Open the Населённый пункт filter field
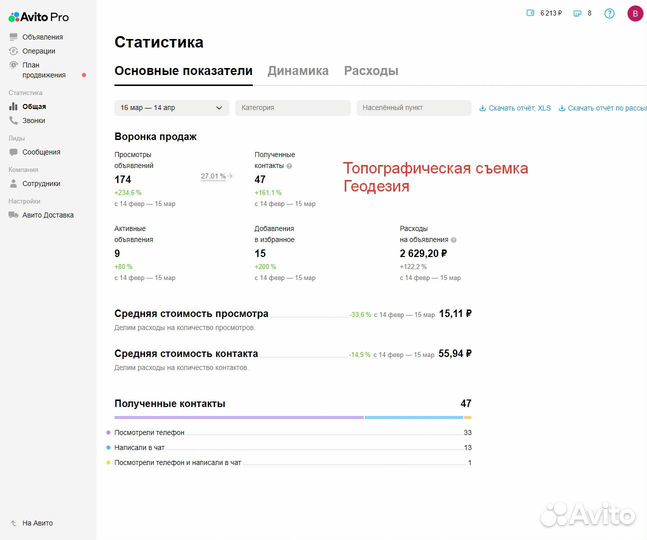Viewport: 647px width, 540px height. (414, 108)
